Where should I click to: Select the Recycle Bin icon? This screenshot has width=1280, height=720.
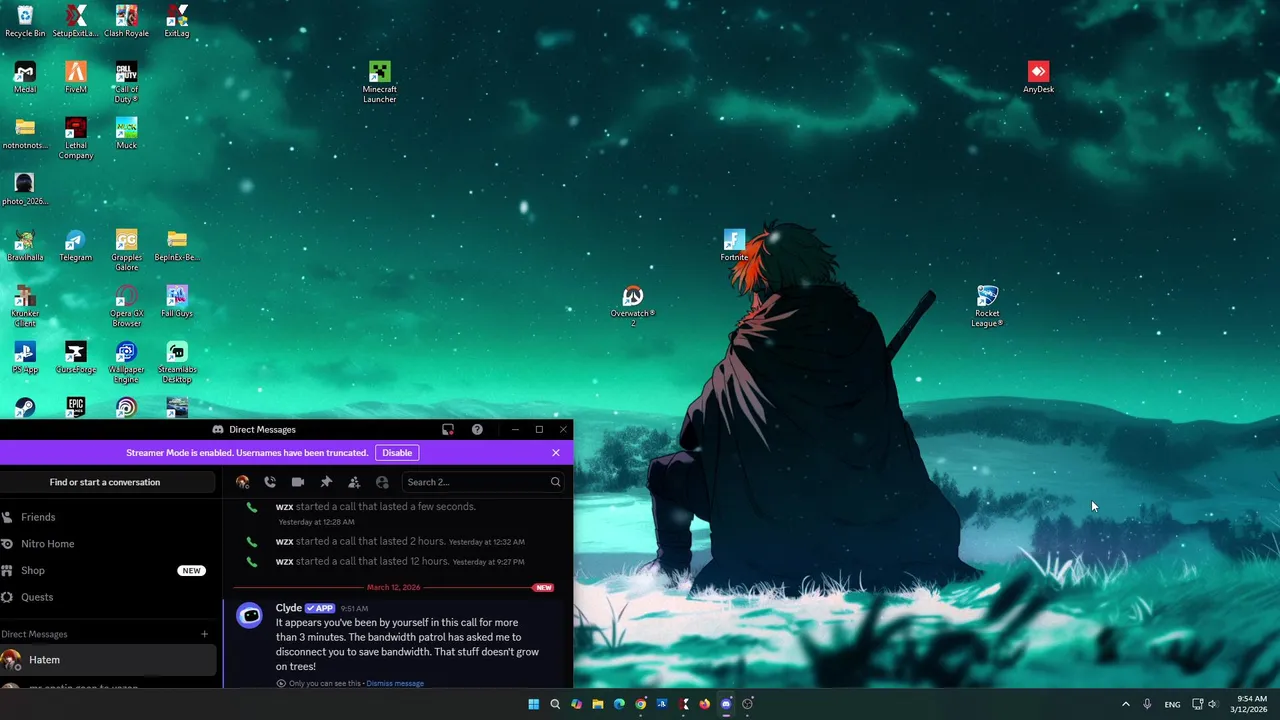tap(25, 21)
